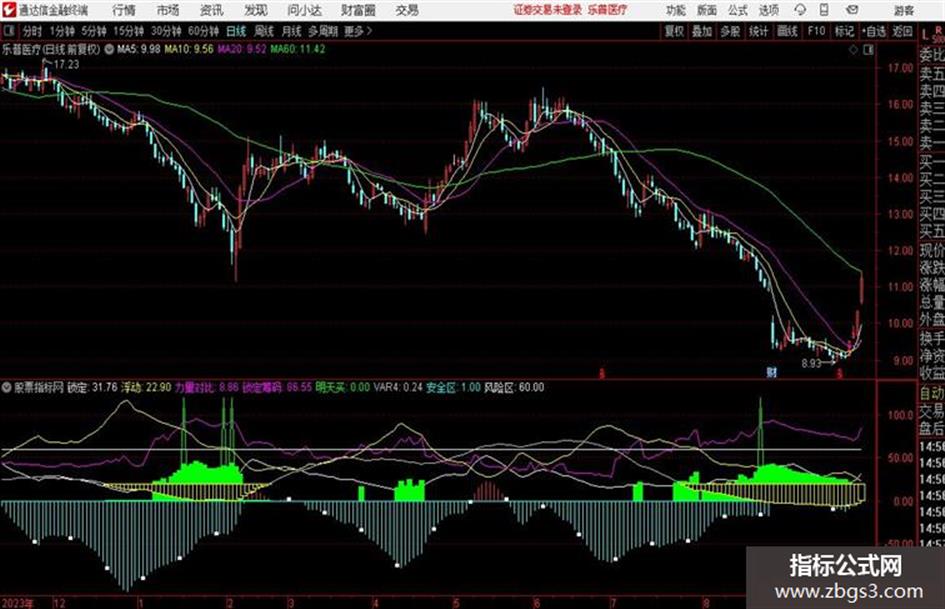Open the 市场 menu
The image size is (945, 609).
point(168,10)
